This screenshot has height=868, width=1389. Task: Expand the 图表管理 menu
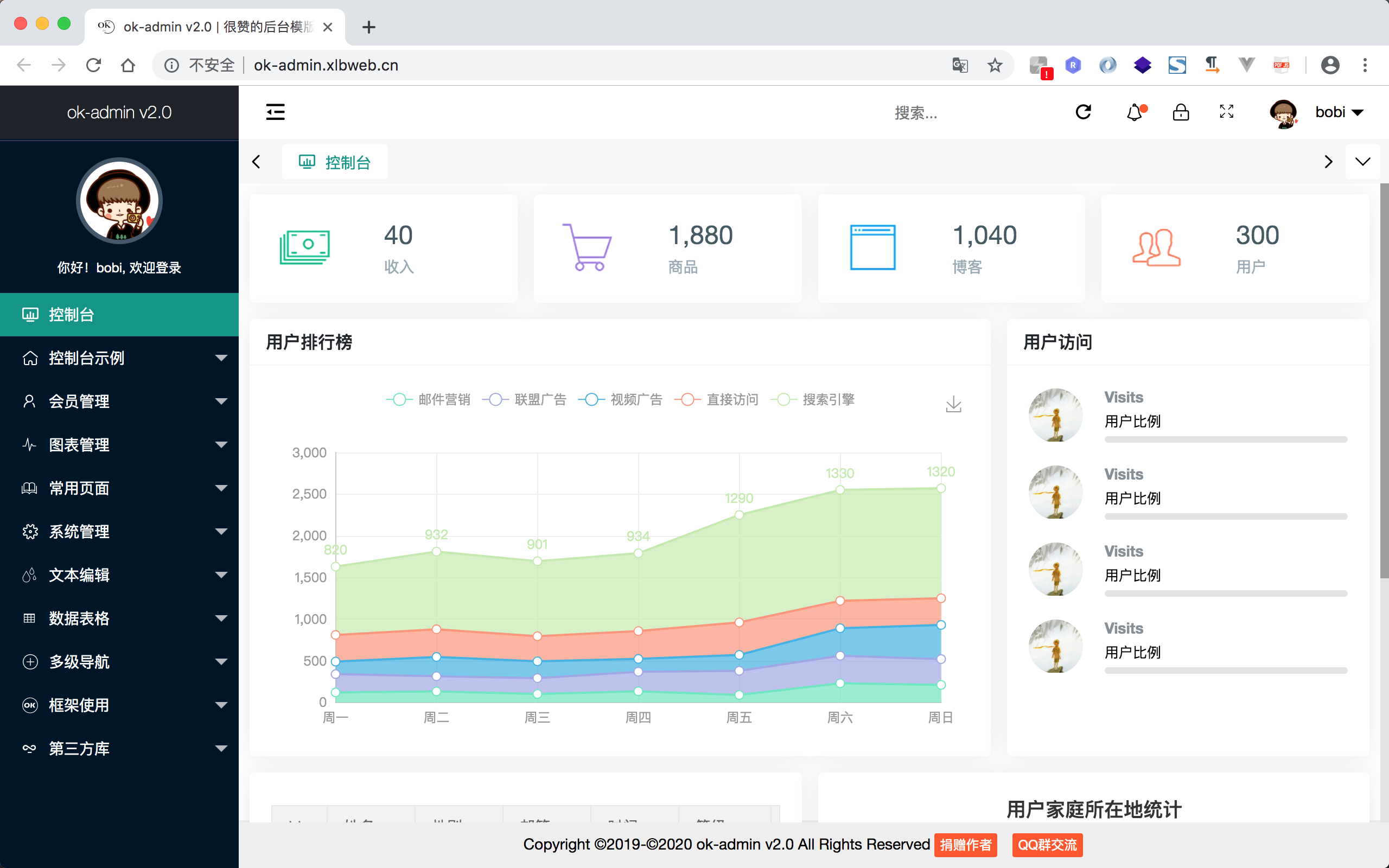pos(119,445)
